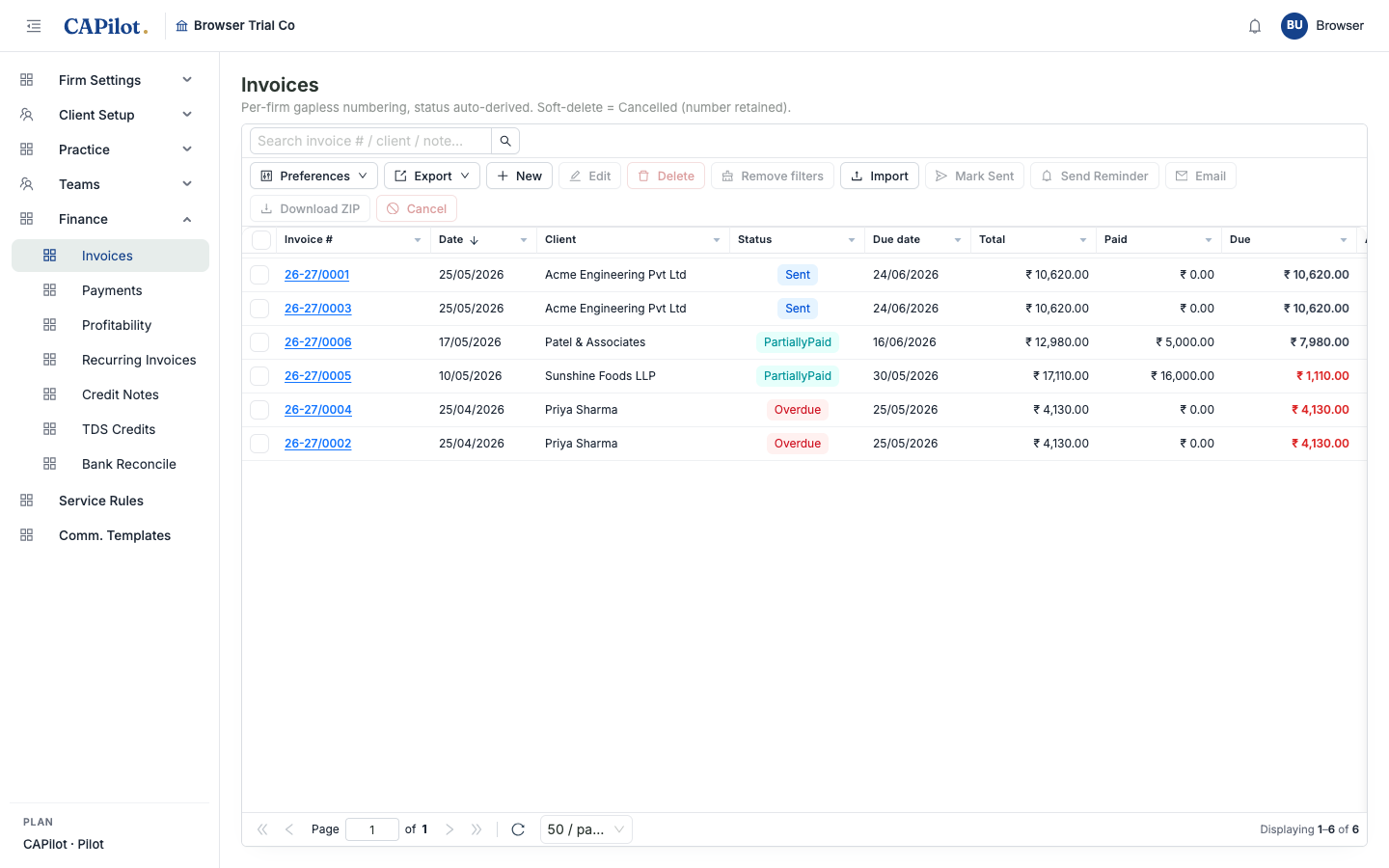Click the New invoice button

coord(519,176)
